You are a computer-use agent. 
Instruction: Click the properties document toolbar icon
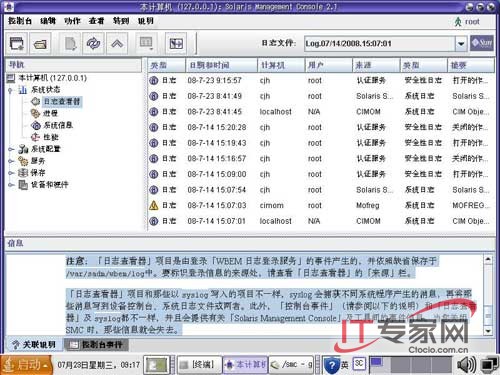pyautogui.click(x=70, y=43)
